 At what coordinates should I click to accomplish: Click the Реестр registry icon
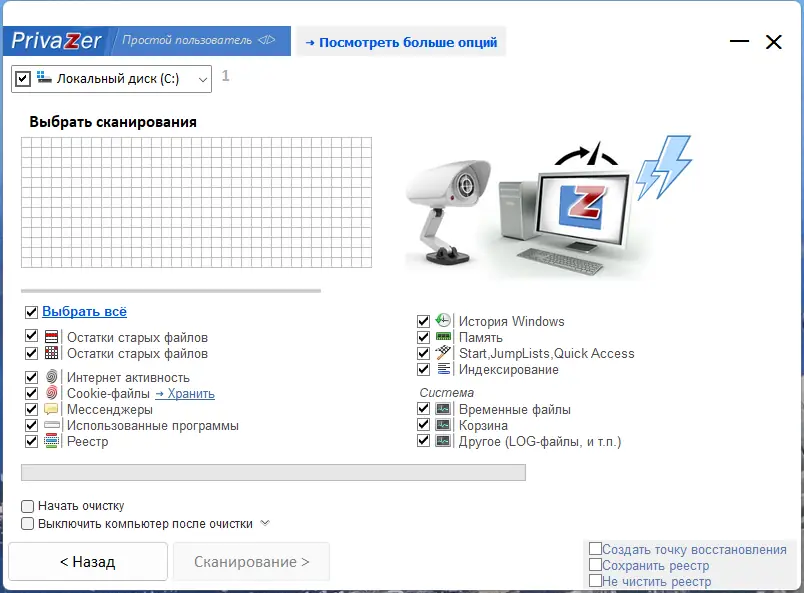coord(51,441)
